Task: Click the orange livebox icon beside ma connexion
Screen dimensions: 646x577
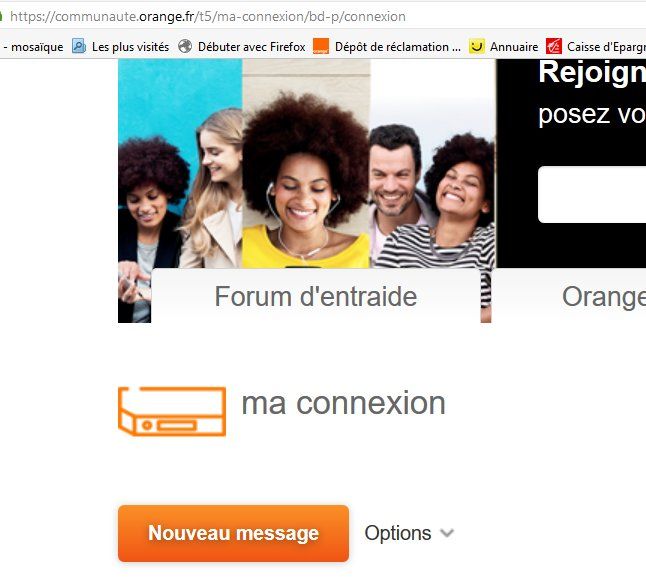Action: pyautogui.click(x=172, y=411)
